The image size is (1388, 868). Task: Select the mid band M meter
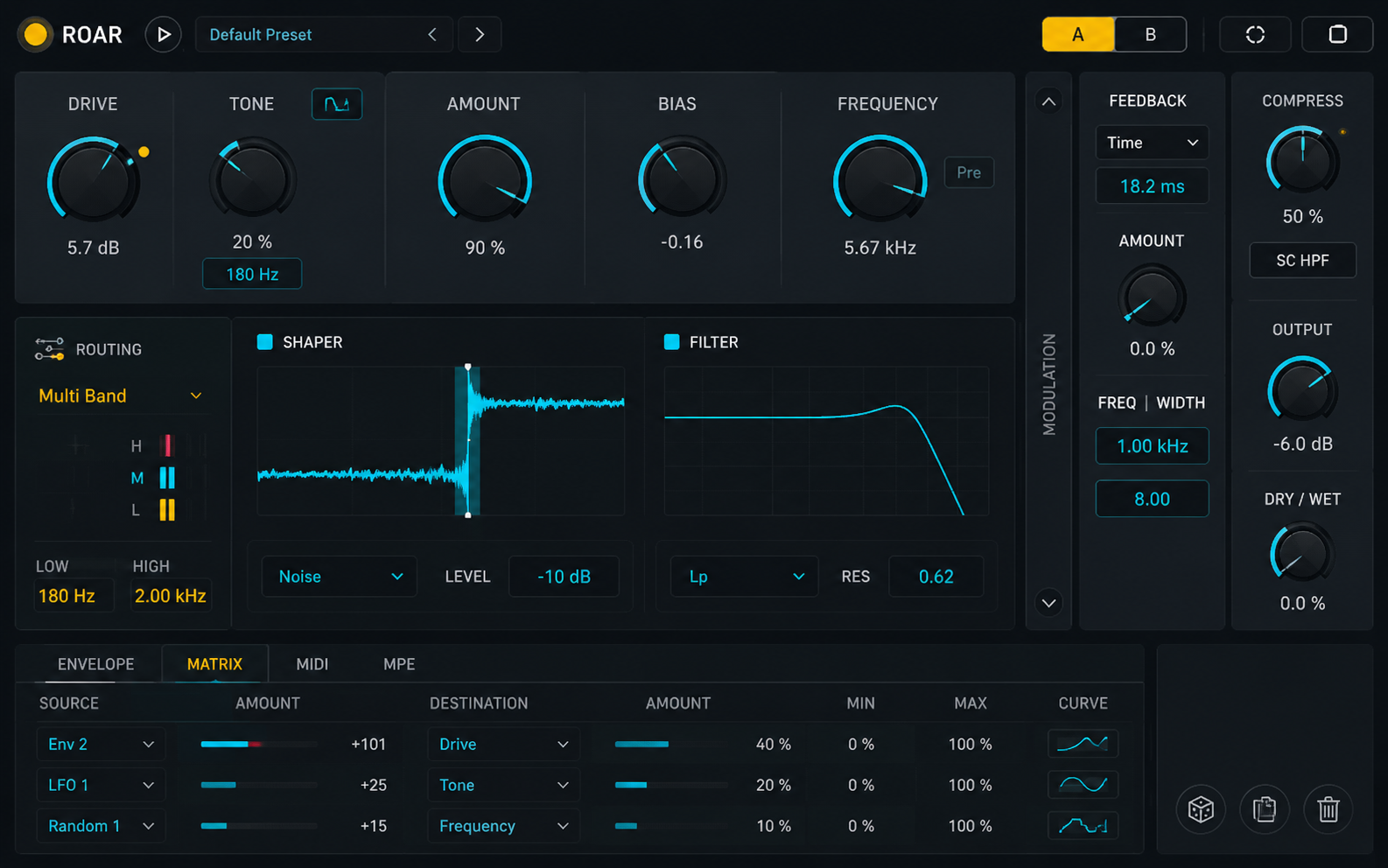point(167,478)
